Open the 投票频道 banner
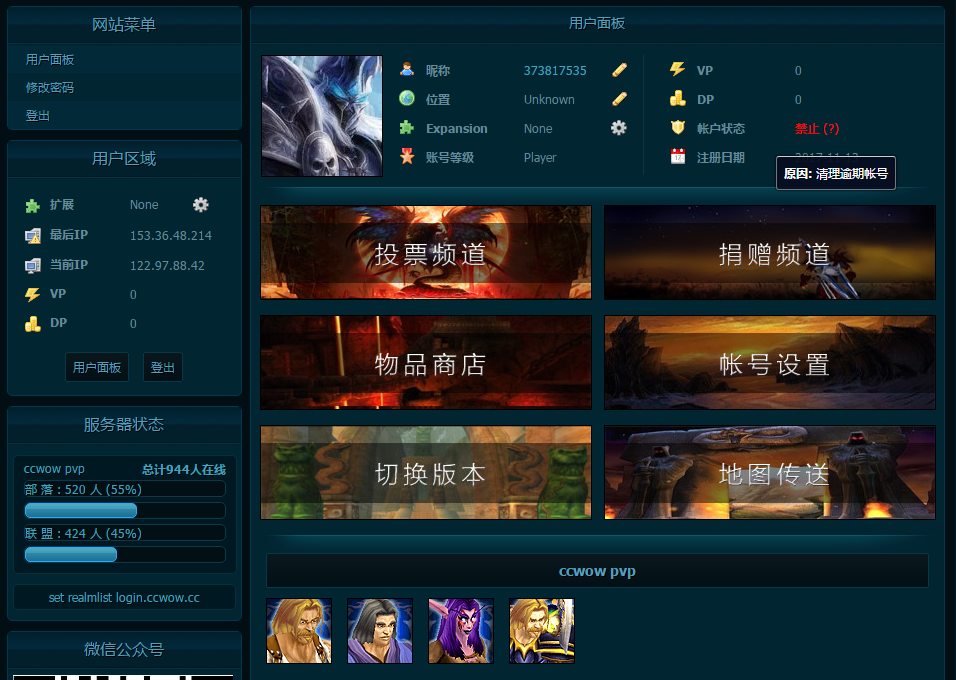The height and width of the screenshot is (680, 956). click(x=426, y=253)
